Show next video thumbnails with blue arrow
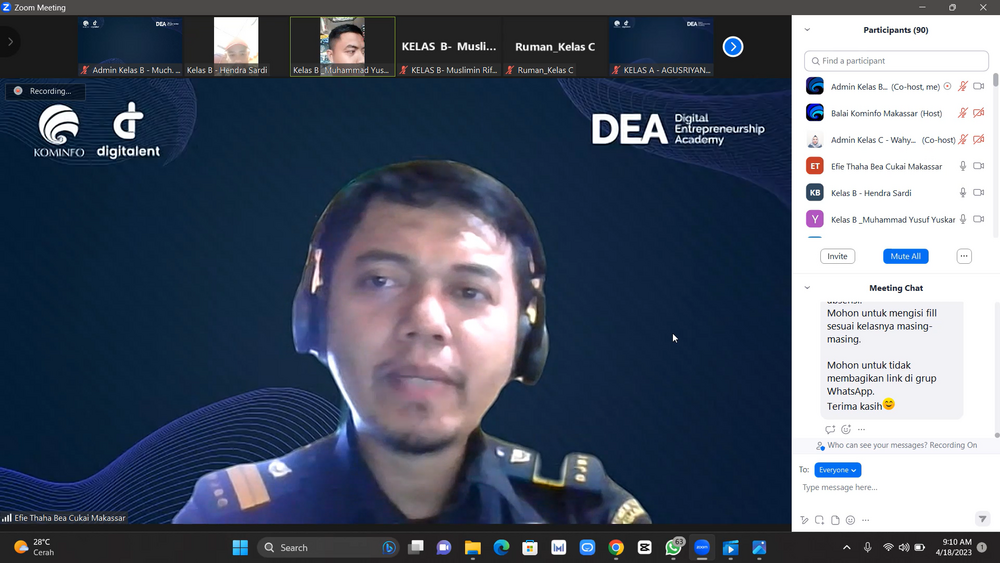Image resolution: width=1000 pixels, height=563 pixels. [x=733, y=46]
